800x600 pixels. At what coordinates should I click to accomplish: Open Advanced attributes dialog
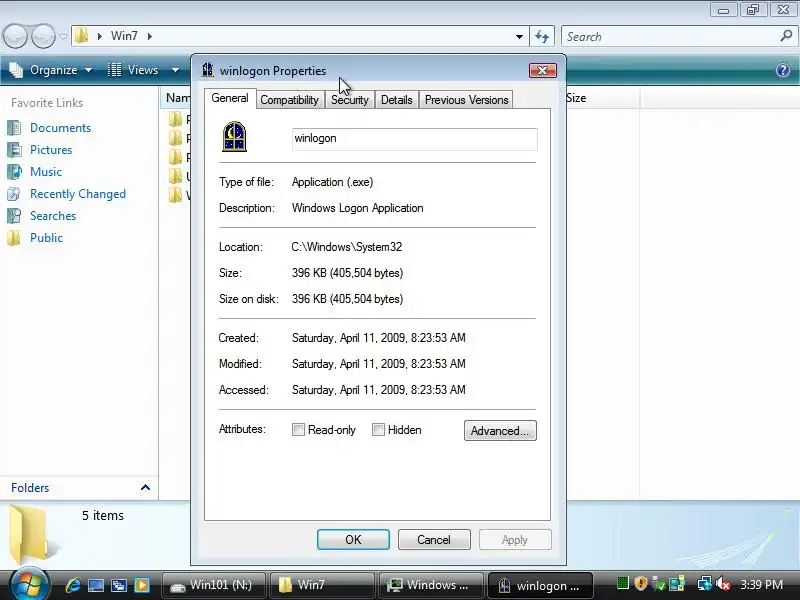click(500, 431)
